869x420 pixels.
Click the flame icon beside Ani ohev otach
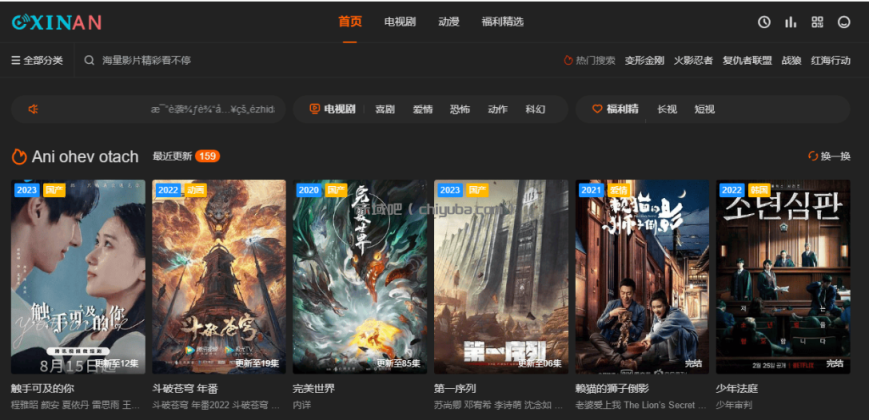tap(19, 157)
